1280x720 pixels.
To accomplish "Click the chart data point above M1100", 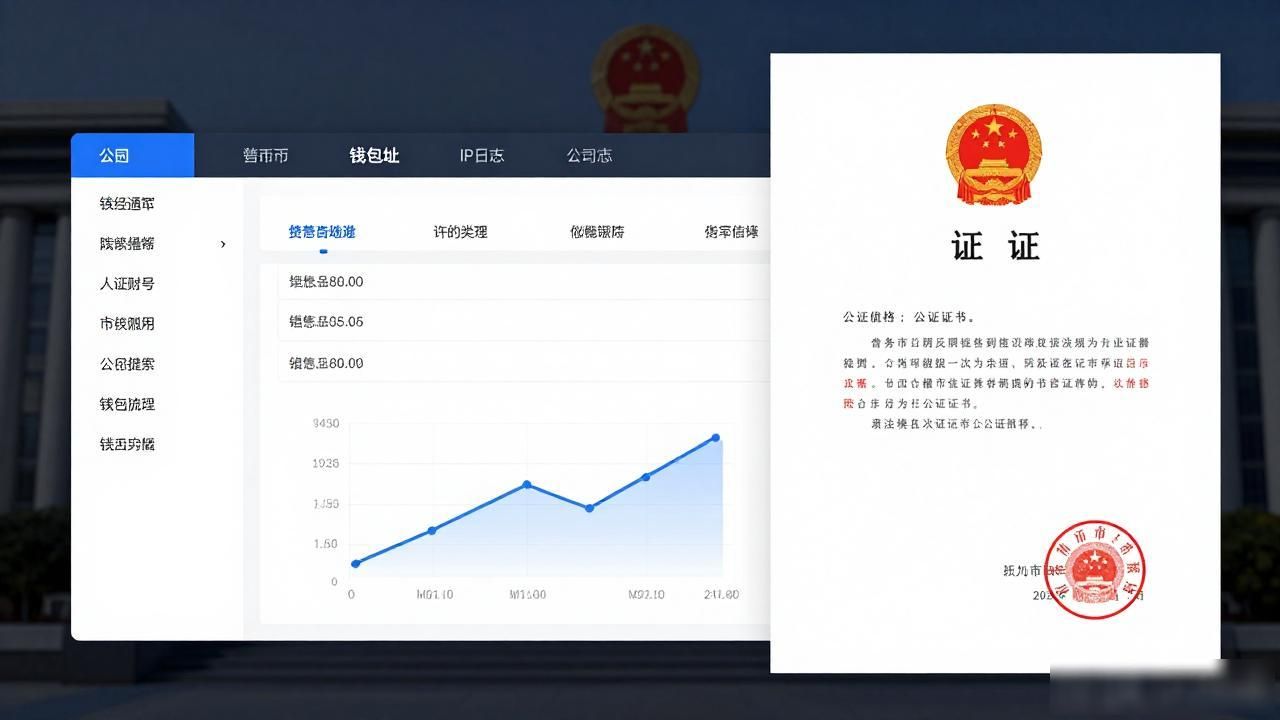I will (527, 485).
